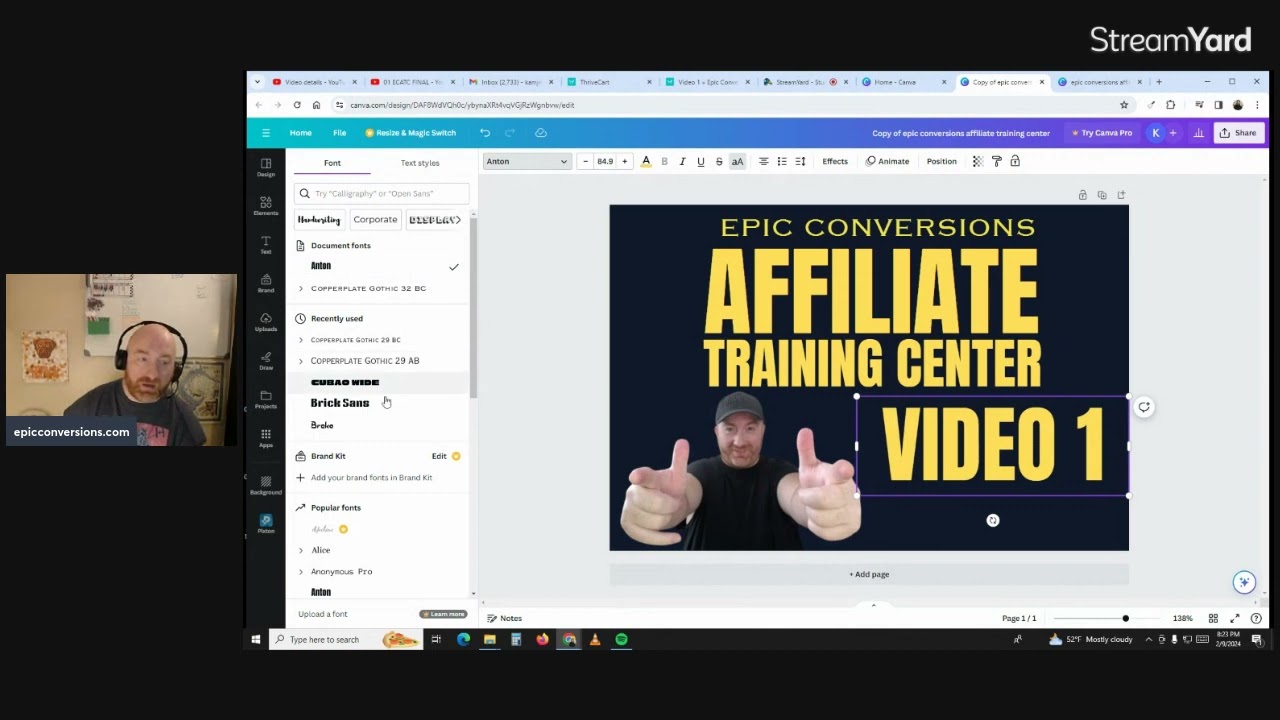Screen dimensions: 1280x720
Task: Open Resize & Magic Switch
Action: click(410, 133)
